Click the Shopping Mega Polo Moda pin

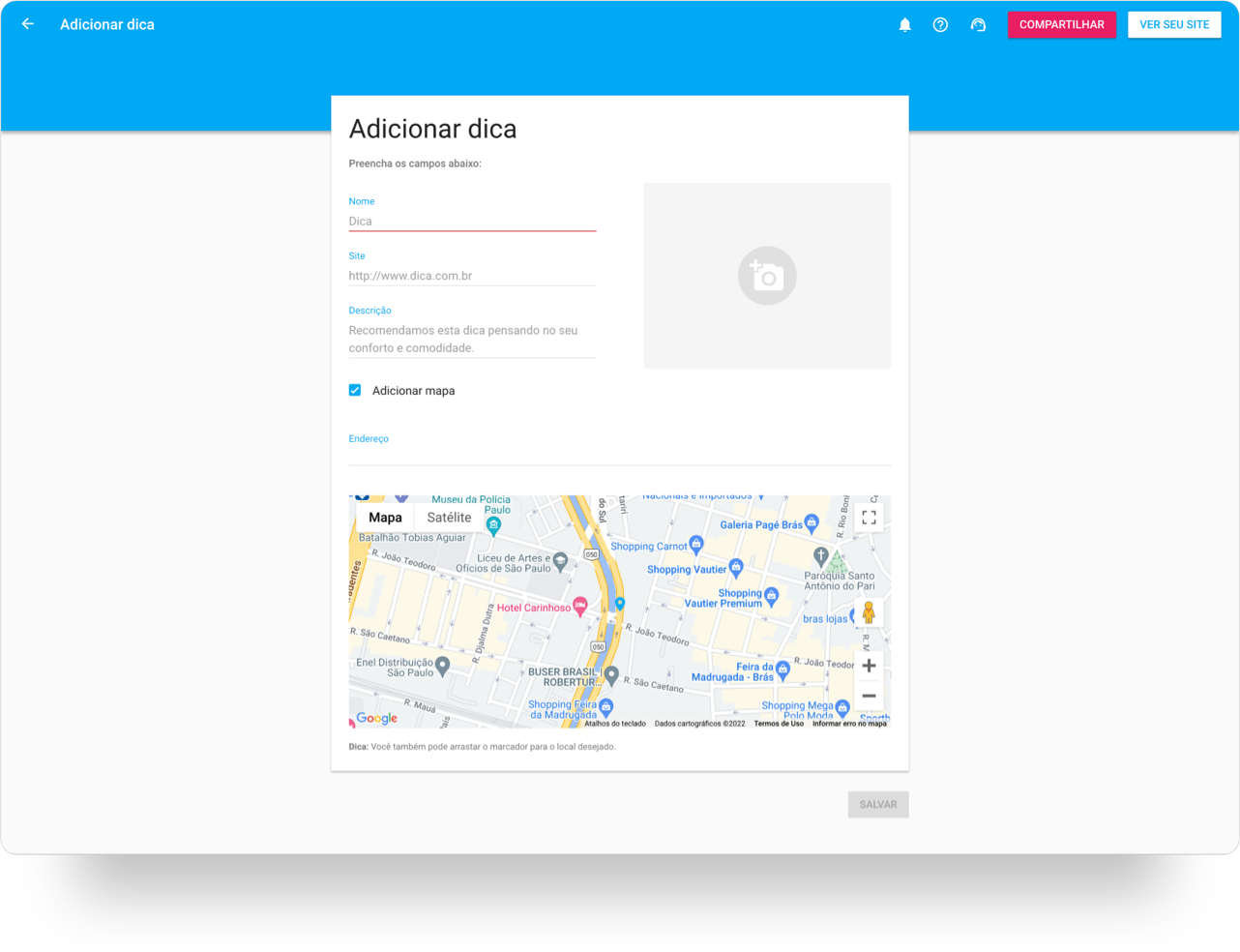click(x=842, y=708)
